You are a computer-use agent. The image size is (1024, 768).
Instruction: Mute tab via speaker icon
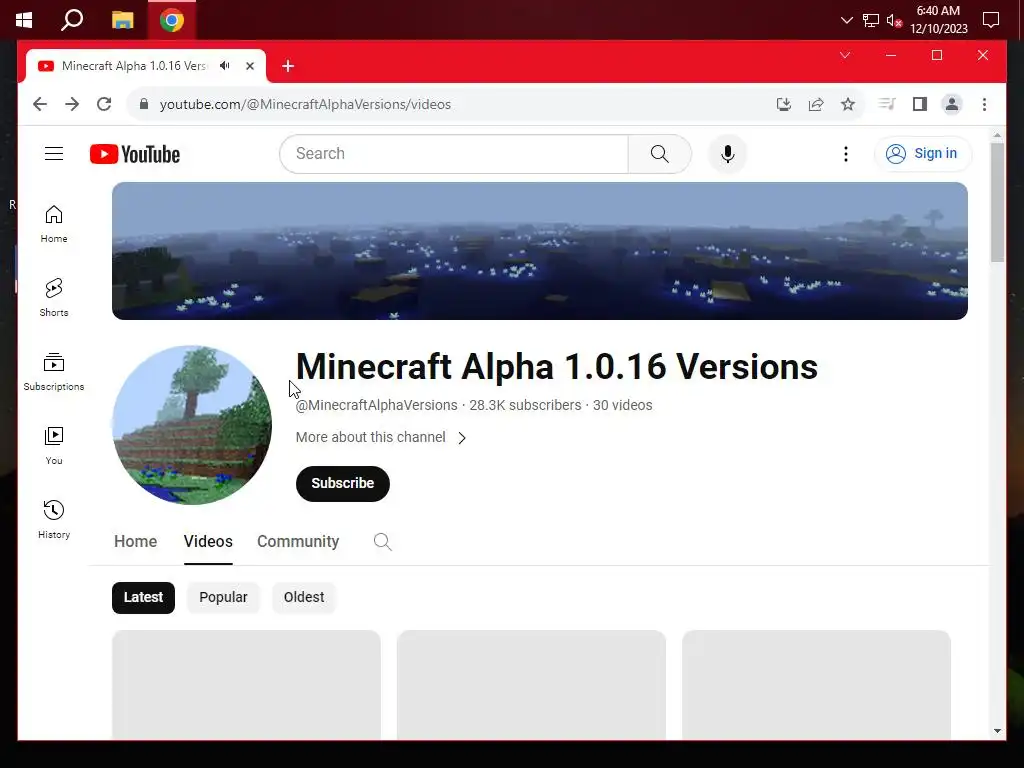click(x=225, y=65)
